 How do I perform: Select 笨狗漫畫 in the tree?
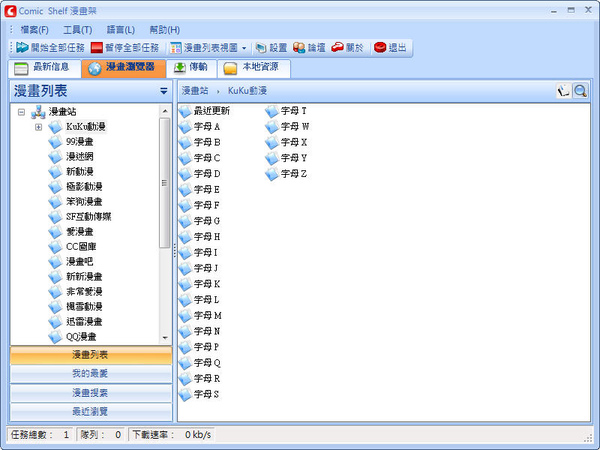point(84,202)
